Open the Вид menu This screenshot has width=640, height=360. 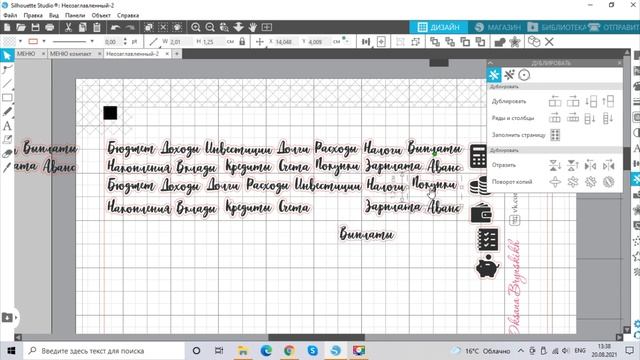[53, 16]
